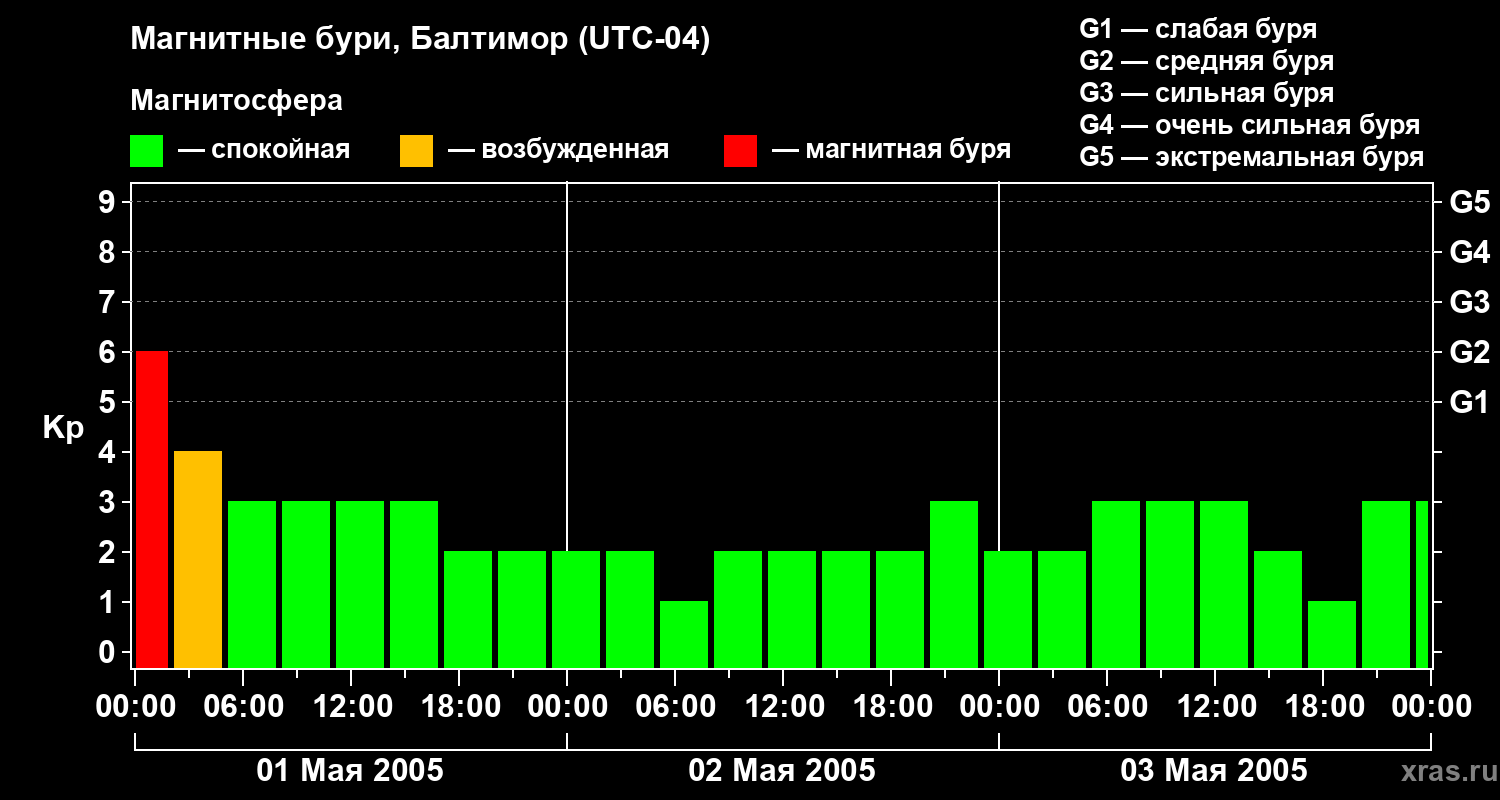
Task: Click the G2 label on the right axis
Action: [1470, 353]
